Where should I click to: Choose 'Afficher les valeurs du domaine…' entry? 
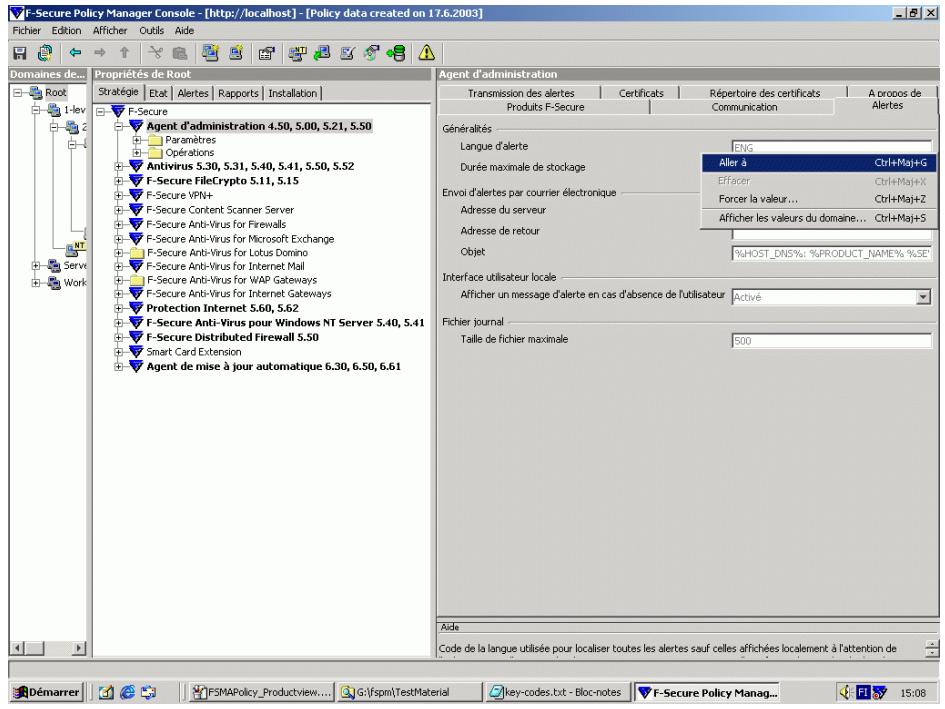click(819, 218)
